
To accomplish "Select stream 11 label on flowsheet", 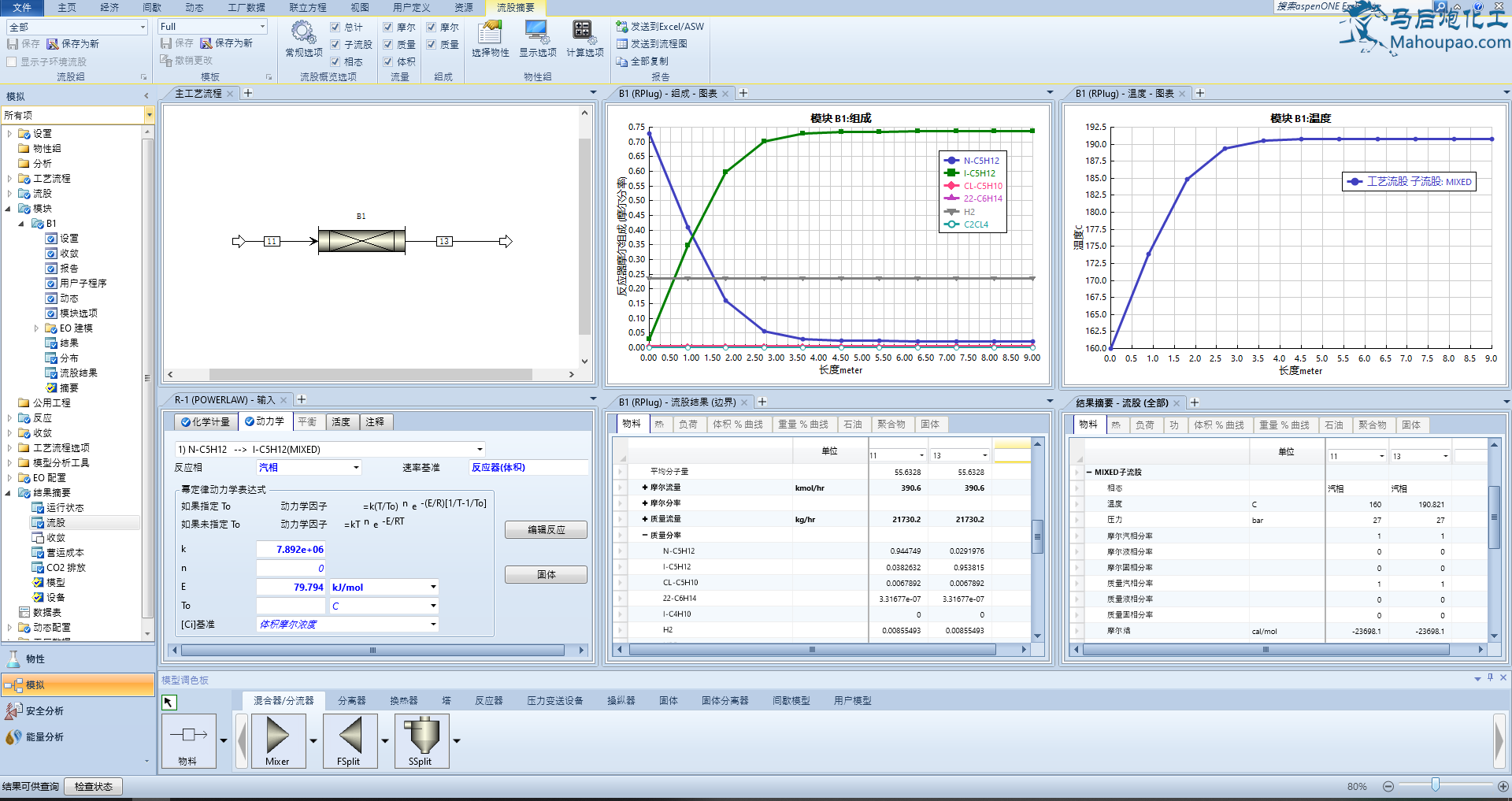I will [x=272, y=241].
